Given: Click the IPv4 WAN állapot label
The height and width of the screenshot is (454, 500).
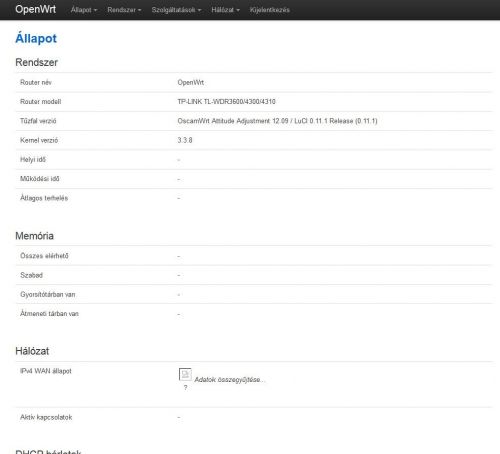Looking at the screenshot, I should pos(46,371).
